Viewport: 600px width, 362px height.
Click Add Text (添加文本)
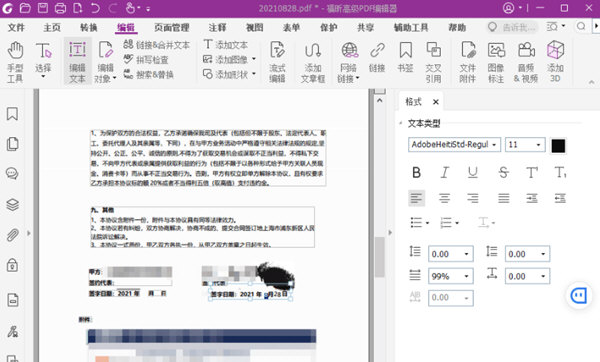pos(226,45)
